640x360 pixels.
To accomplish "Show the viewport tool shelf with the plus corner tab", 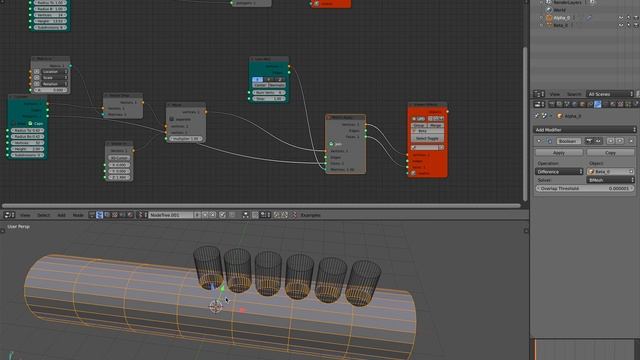I will pos(2,231).
